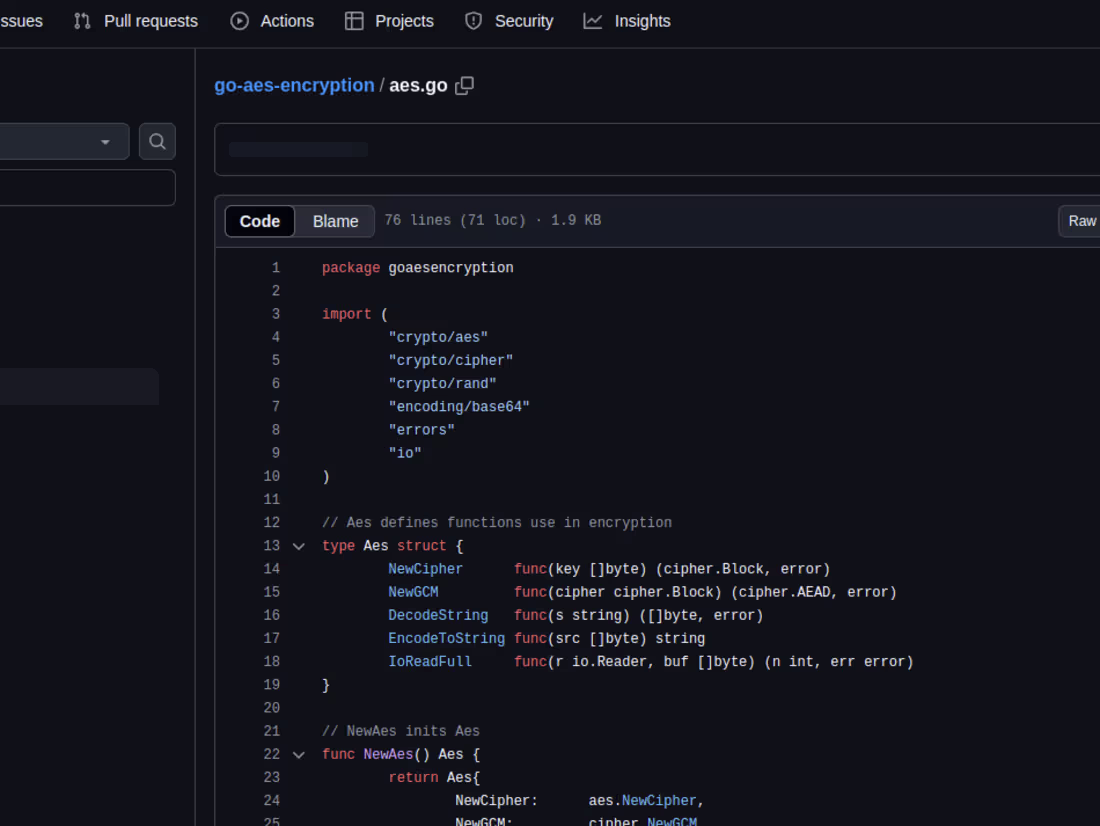Click "76 lines (71 loc) · 1.9 KB" text
Image resolution: width=1100 pixels, height=826 pixels.
pyautogui.click(x=492, y=220)
